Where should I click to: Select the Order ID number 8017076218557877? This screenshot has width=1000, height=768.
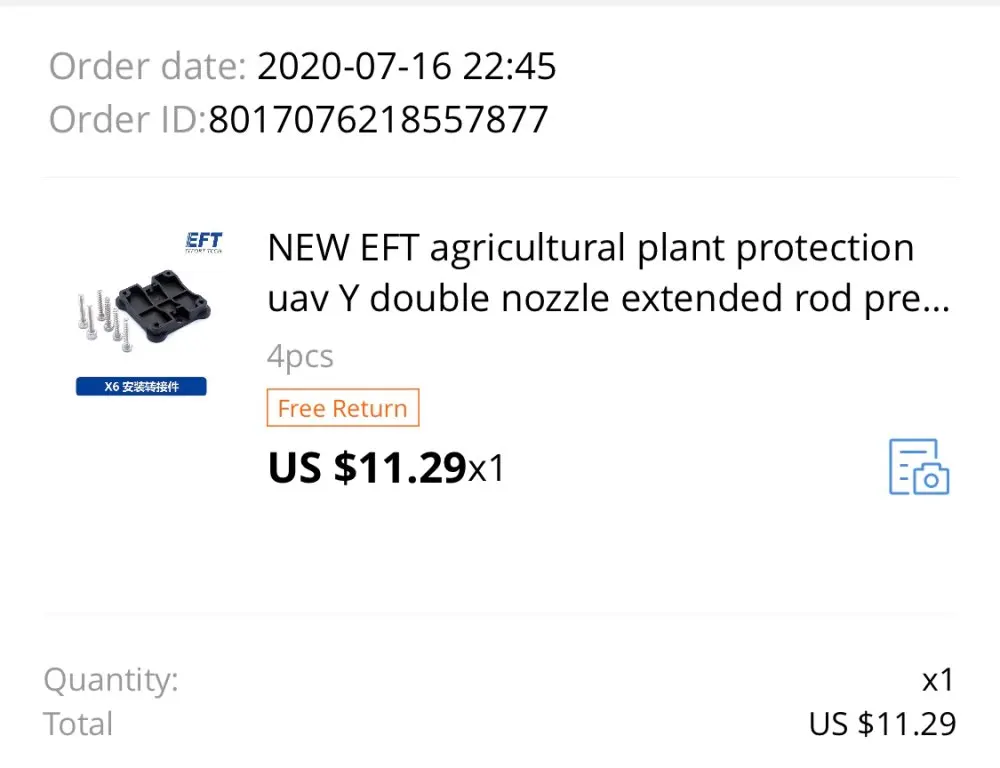(x=378, y=120)
